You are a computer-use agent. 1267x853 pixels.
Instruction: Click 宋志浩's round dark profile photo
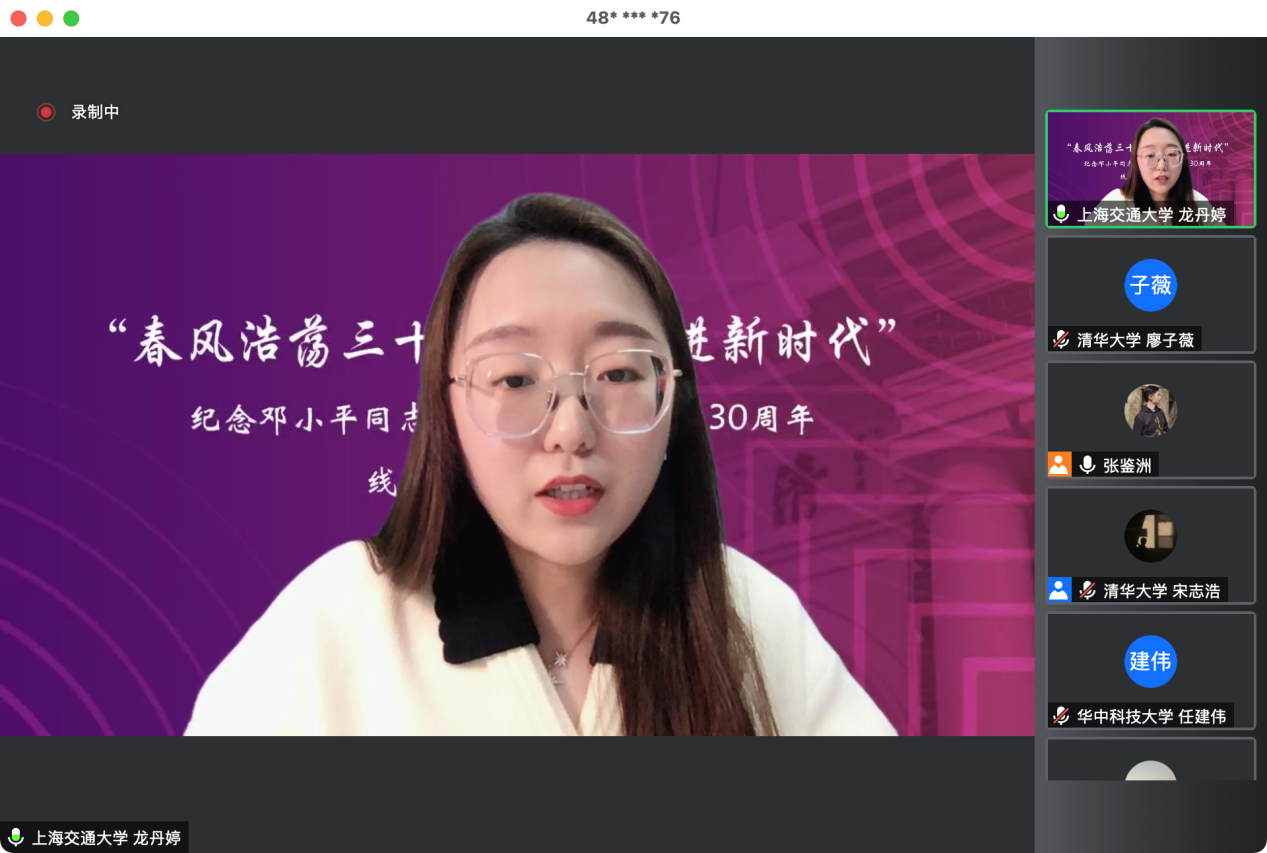point(1150,536)
